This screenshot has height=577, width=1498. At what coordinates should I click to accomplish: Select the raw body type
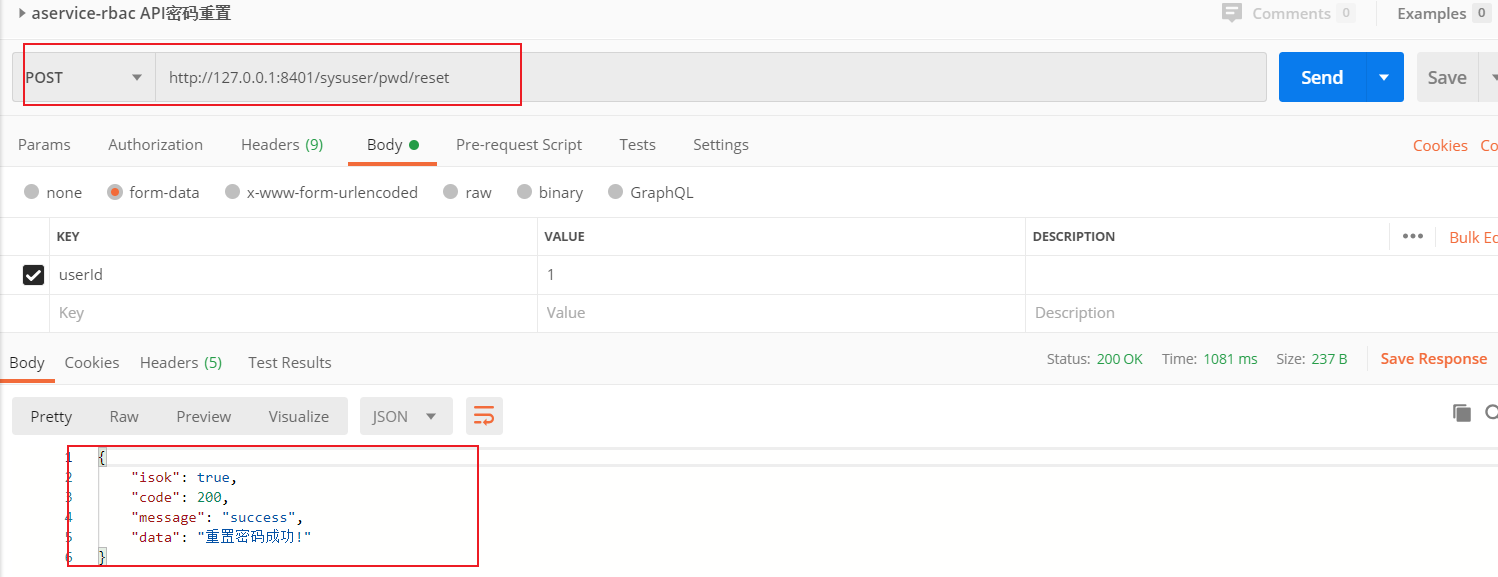(x=450, y=192)
